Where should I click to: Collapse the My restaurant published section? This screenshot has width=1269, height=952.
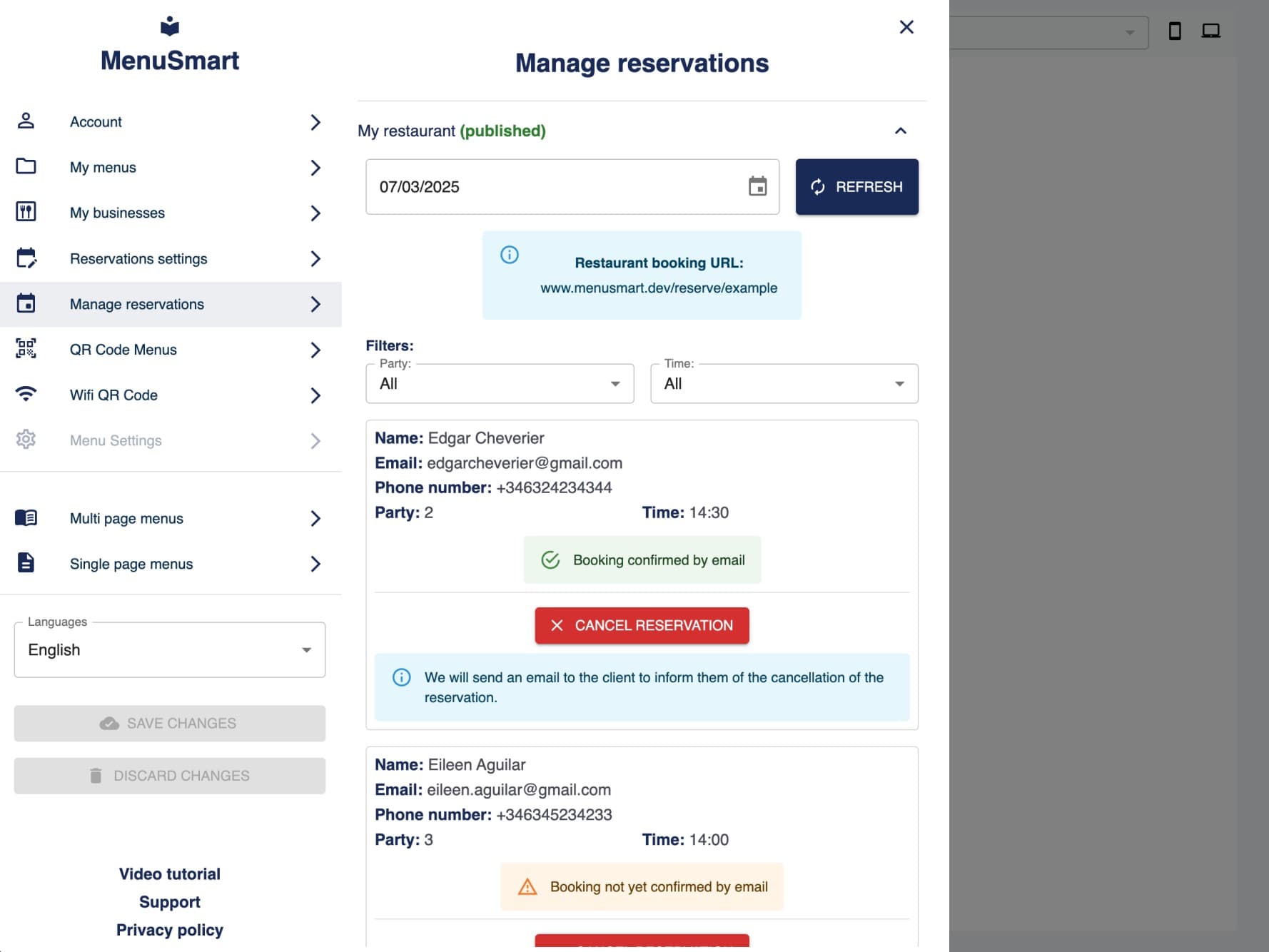[x=901, y=131]
